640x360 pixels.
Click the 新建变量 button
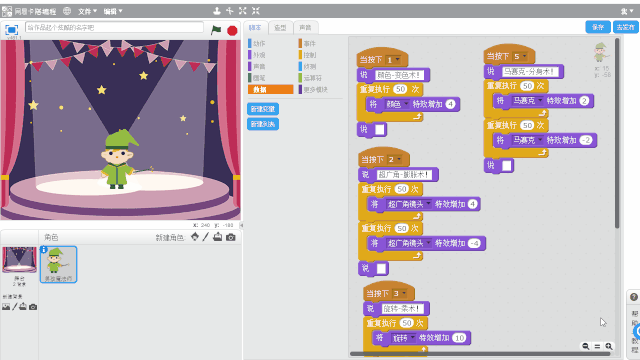tap(263, 109)
